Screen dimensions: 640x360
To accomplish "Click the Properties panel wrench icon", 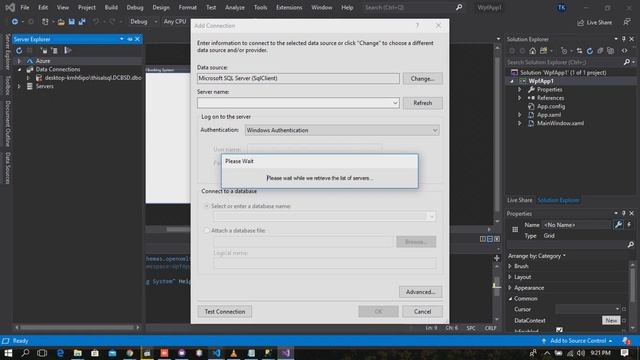I will coord(618,225).
